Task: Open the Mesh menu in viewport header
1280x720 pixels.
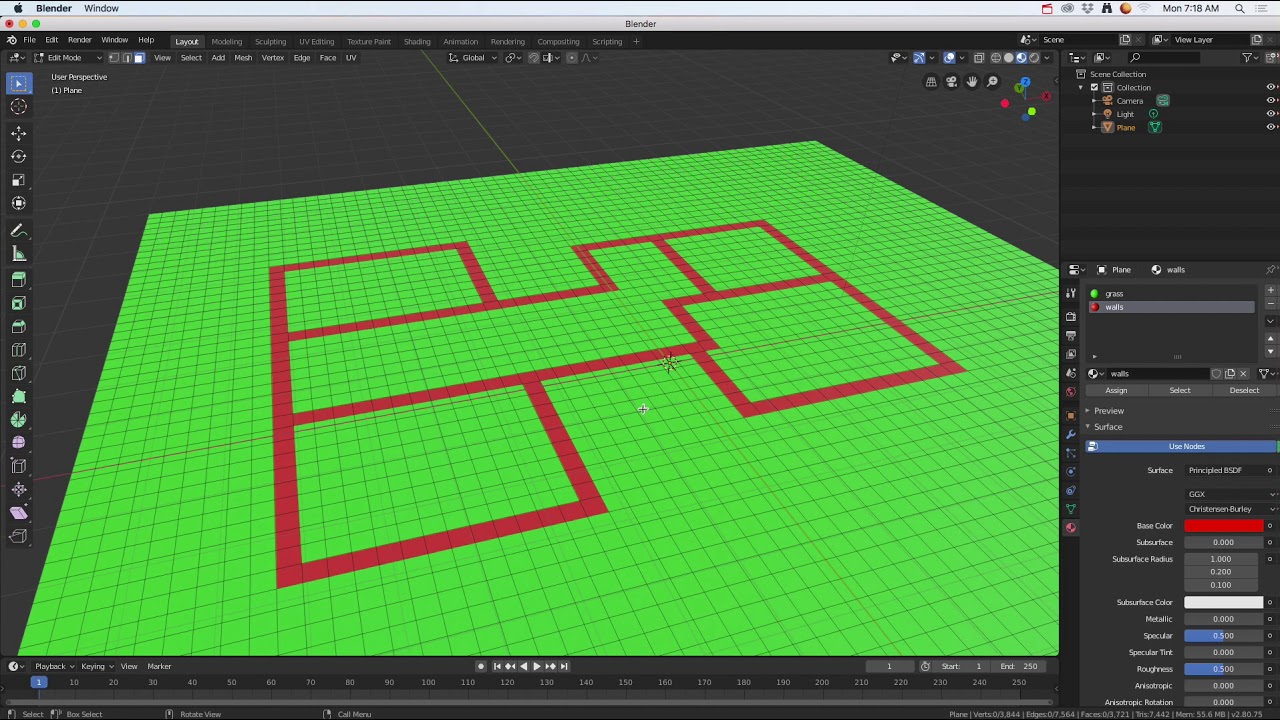Action: 243,58
